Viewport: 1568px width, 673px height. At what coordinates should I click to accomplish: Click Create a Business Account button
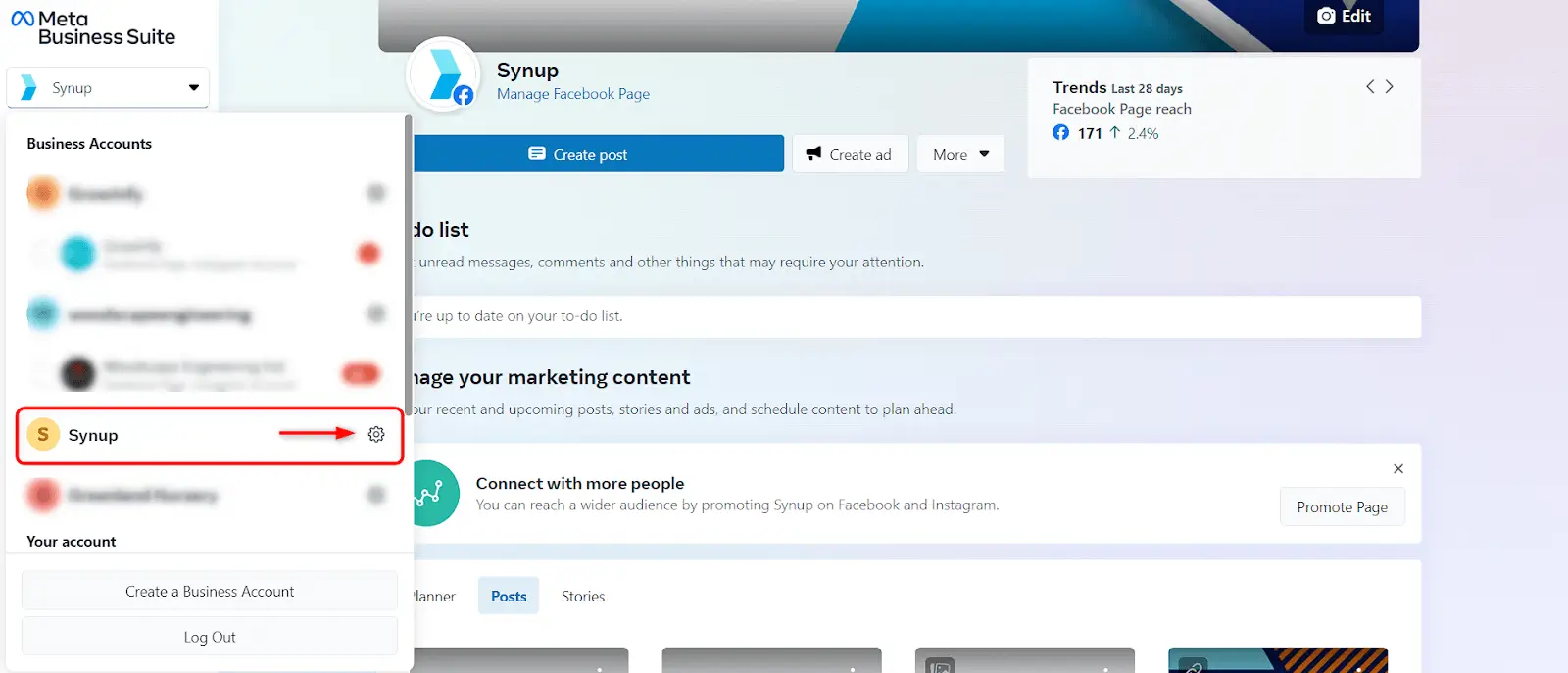[210, 591]
